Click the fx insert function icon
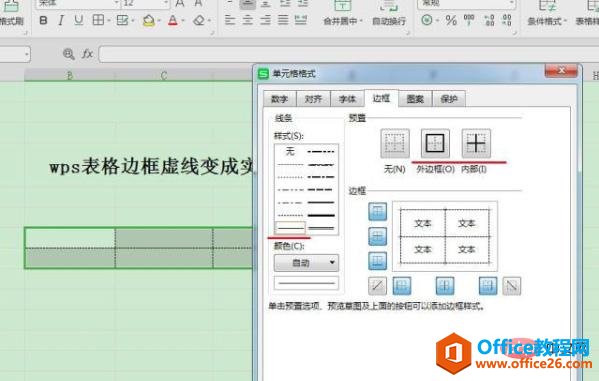 (87, 54)
